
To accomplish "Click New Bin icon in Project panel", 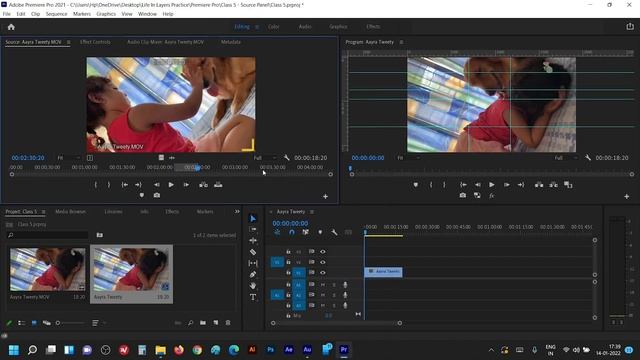I will pos(203,323).
